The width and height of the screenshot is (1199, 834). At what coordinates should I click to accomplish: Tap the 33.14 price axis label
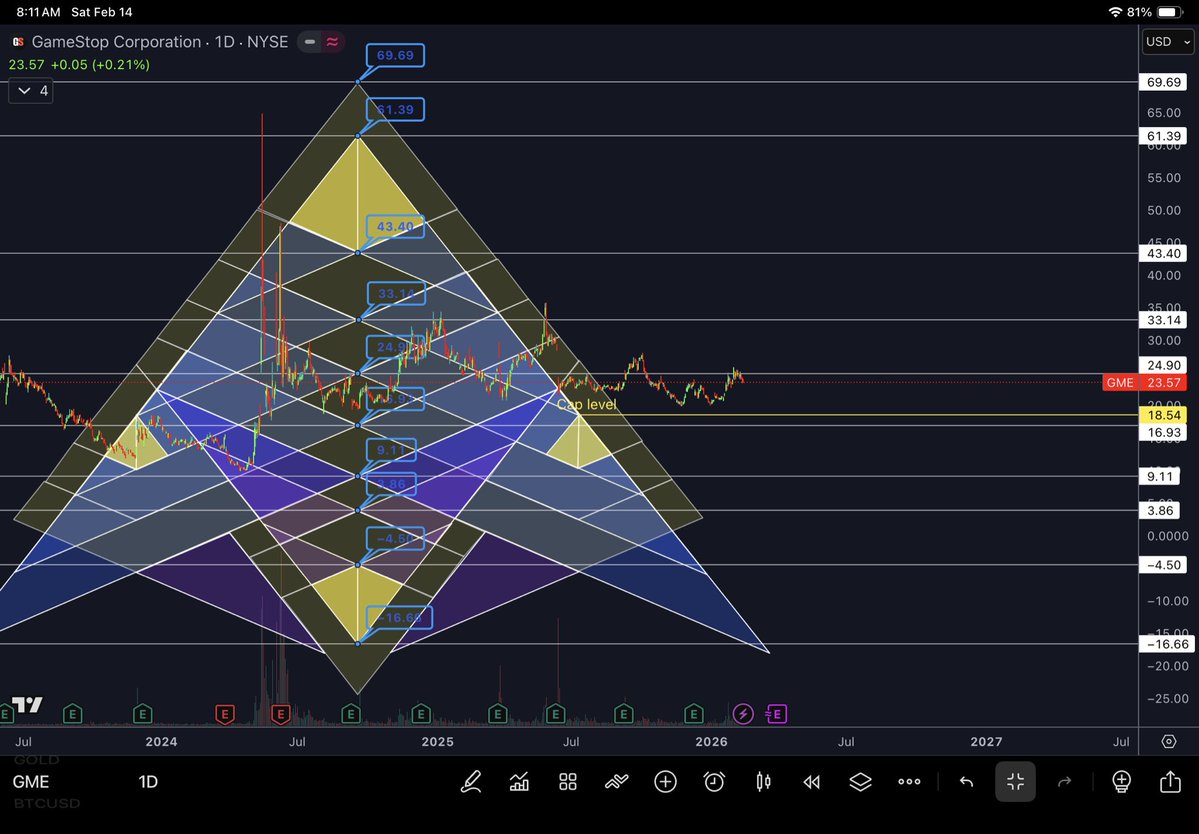click(1163, 320)
